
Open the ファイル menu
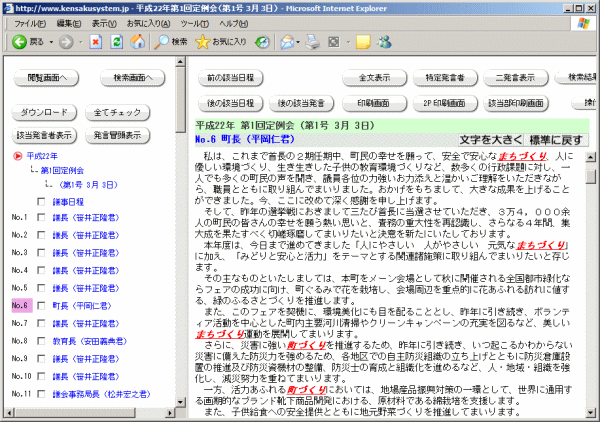[30, 24]
